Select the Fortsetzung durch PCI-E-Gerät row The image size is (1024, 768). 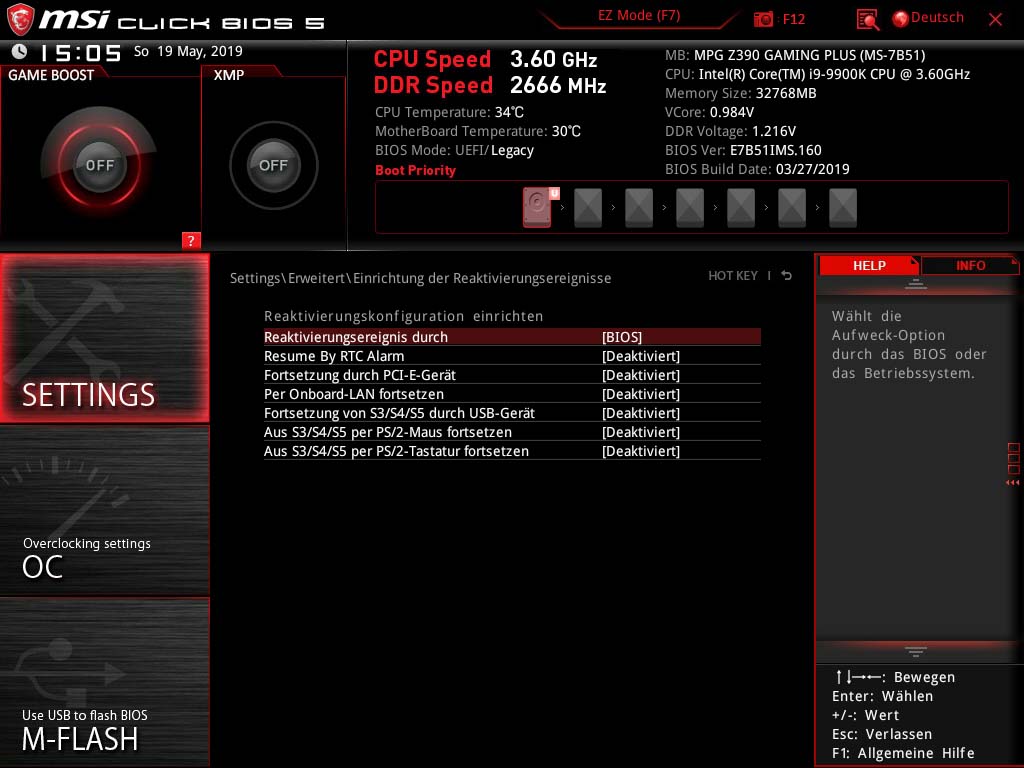point(512,375)
